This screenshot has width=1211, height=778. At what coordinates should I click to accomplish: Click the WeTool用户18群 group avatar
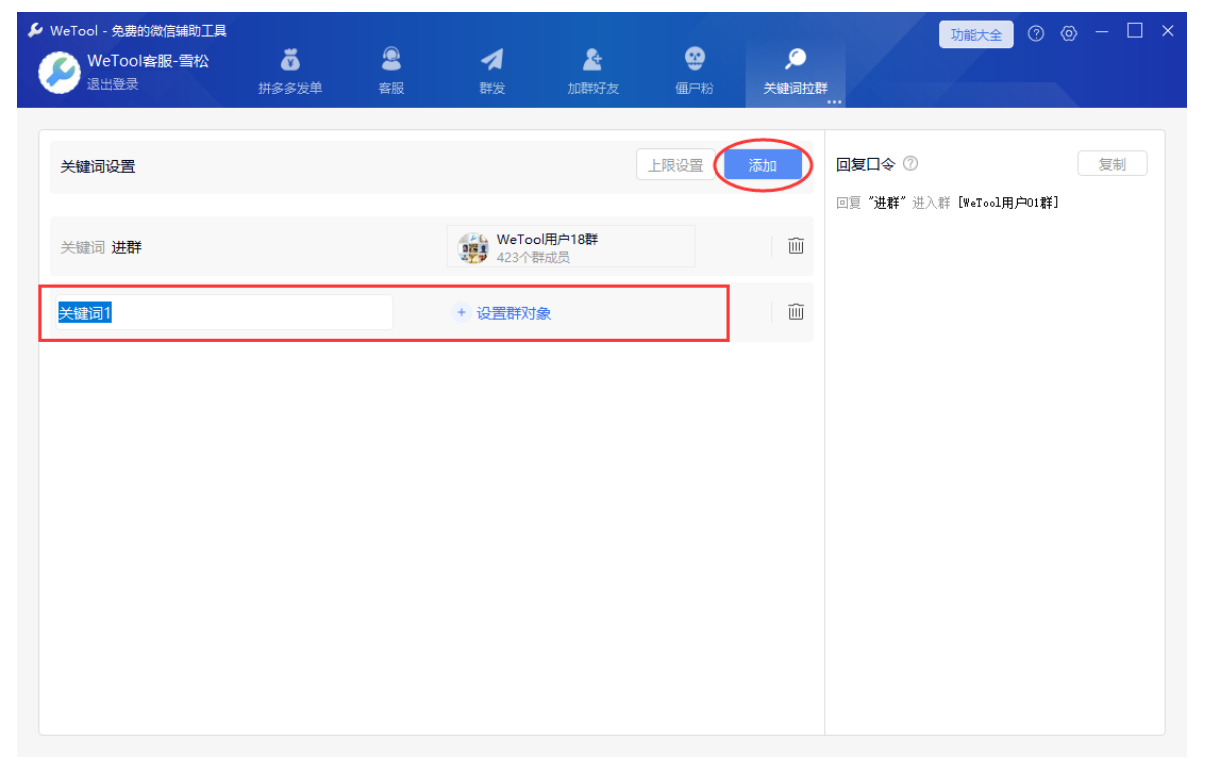473,247
